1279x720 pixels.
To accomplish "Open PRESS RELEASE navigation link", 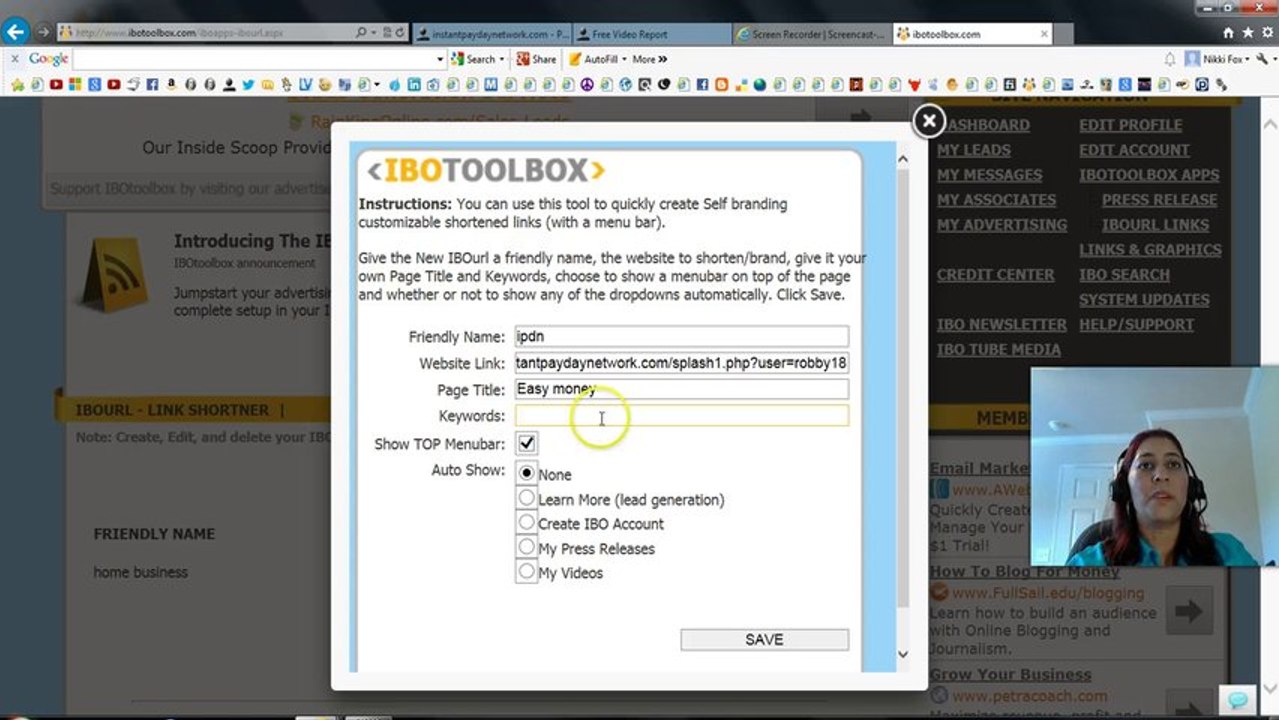I will click(x=1159, y=200).
